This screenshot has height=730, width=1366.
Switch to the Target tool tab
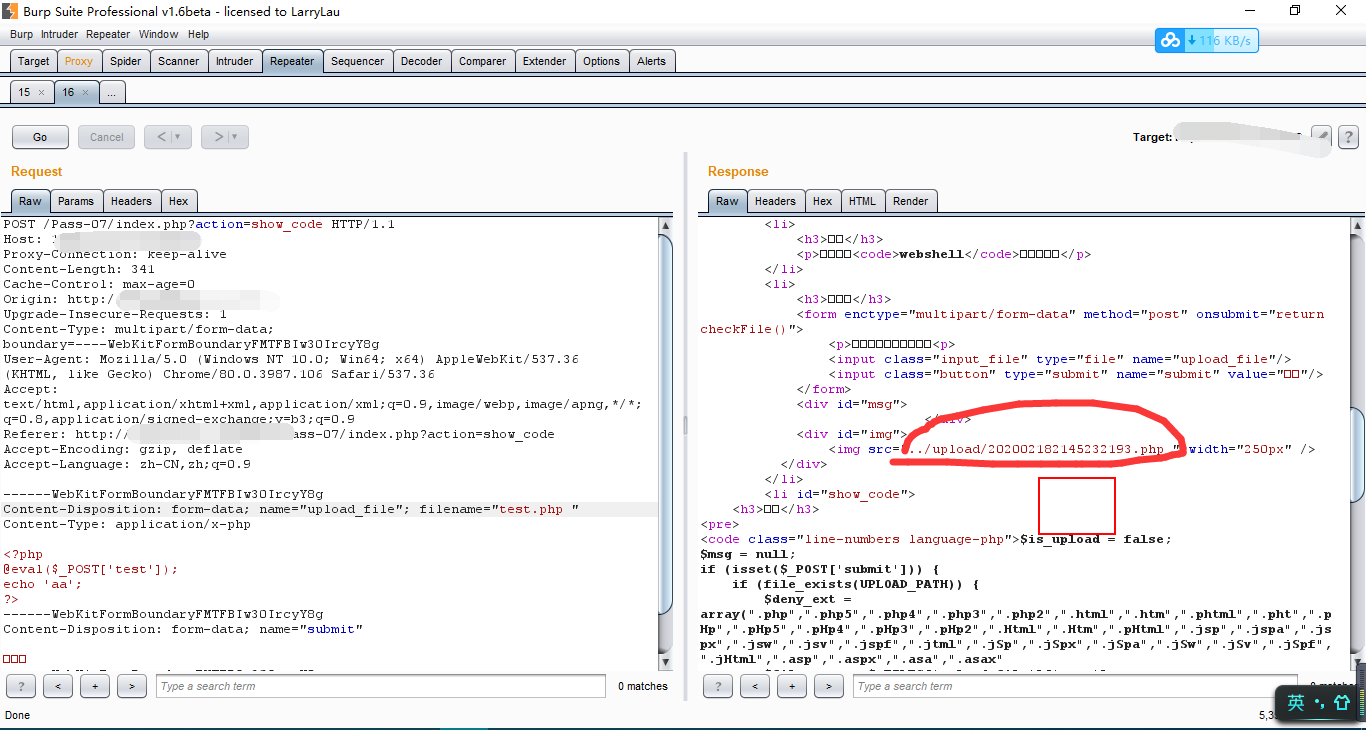tap(33, 61)
